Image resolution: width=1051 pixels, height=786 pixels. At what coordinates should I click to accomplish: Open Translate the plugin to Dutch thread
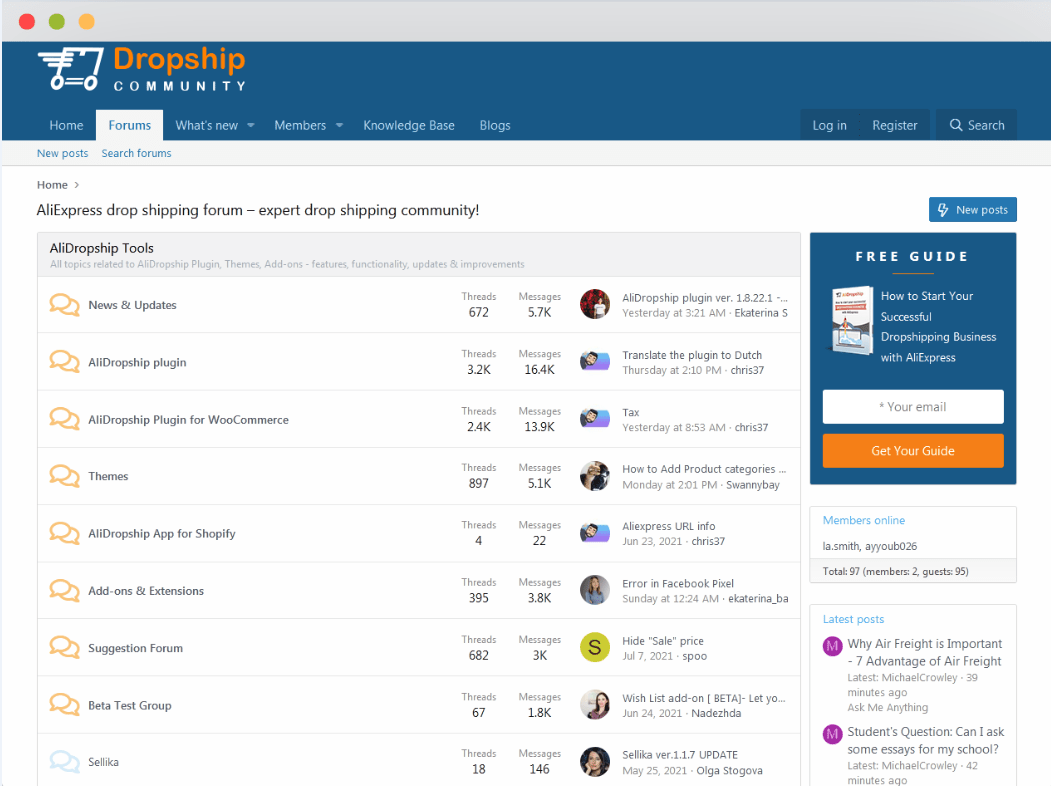coord(692,355)
